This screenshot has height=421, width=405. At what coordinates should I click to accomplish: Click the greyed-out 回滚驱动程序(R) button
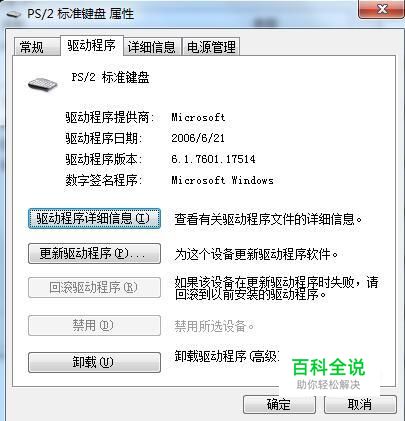coord(94,287)
